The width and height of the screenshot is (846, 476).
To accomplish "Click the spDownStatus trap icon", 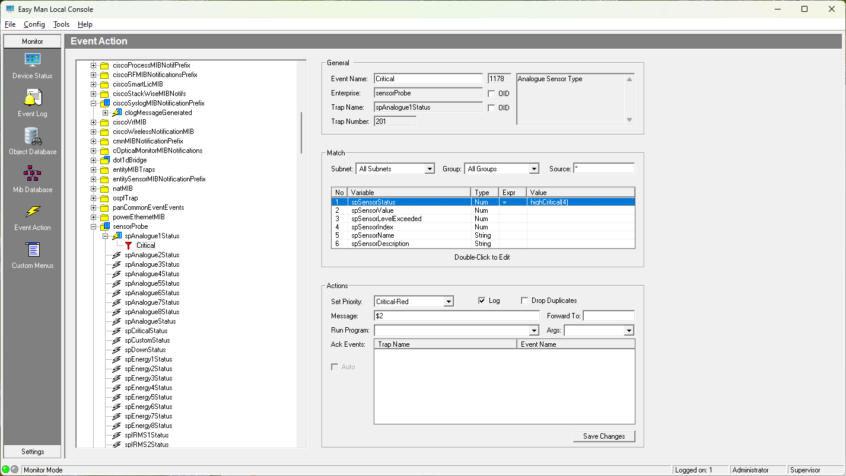I will 117,350.
